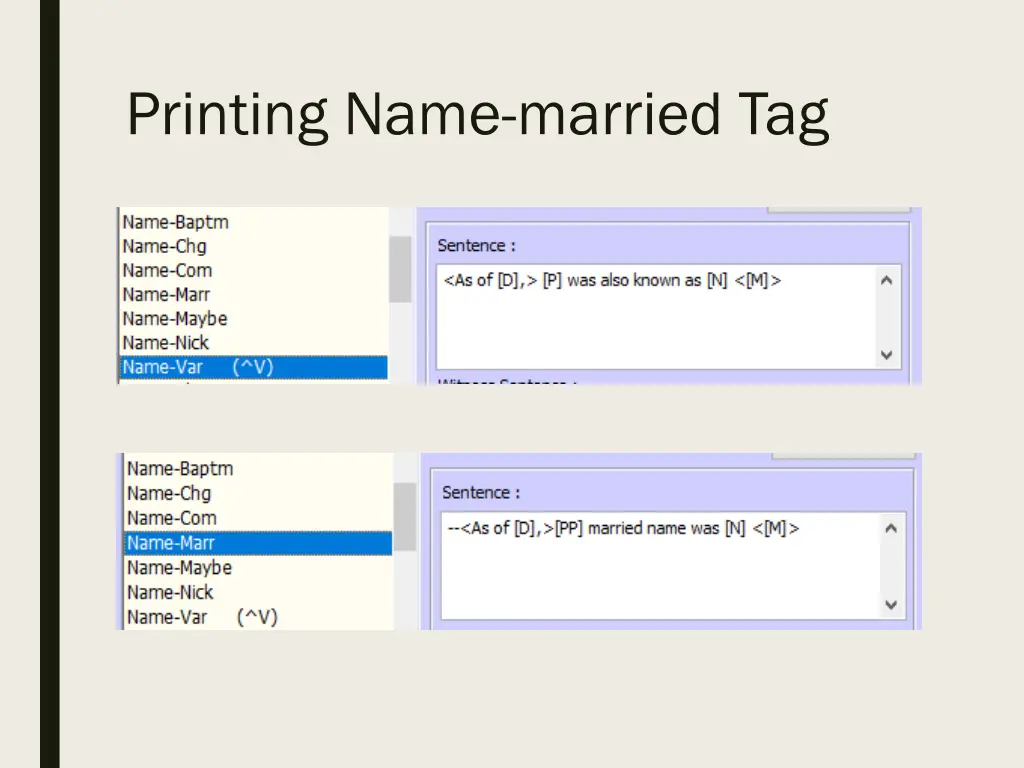Click up arrow of lower sentence field scrollbar
The width and height of the screenshot is (1024, 768).
tap(891, 528)
